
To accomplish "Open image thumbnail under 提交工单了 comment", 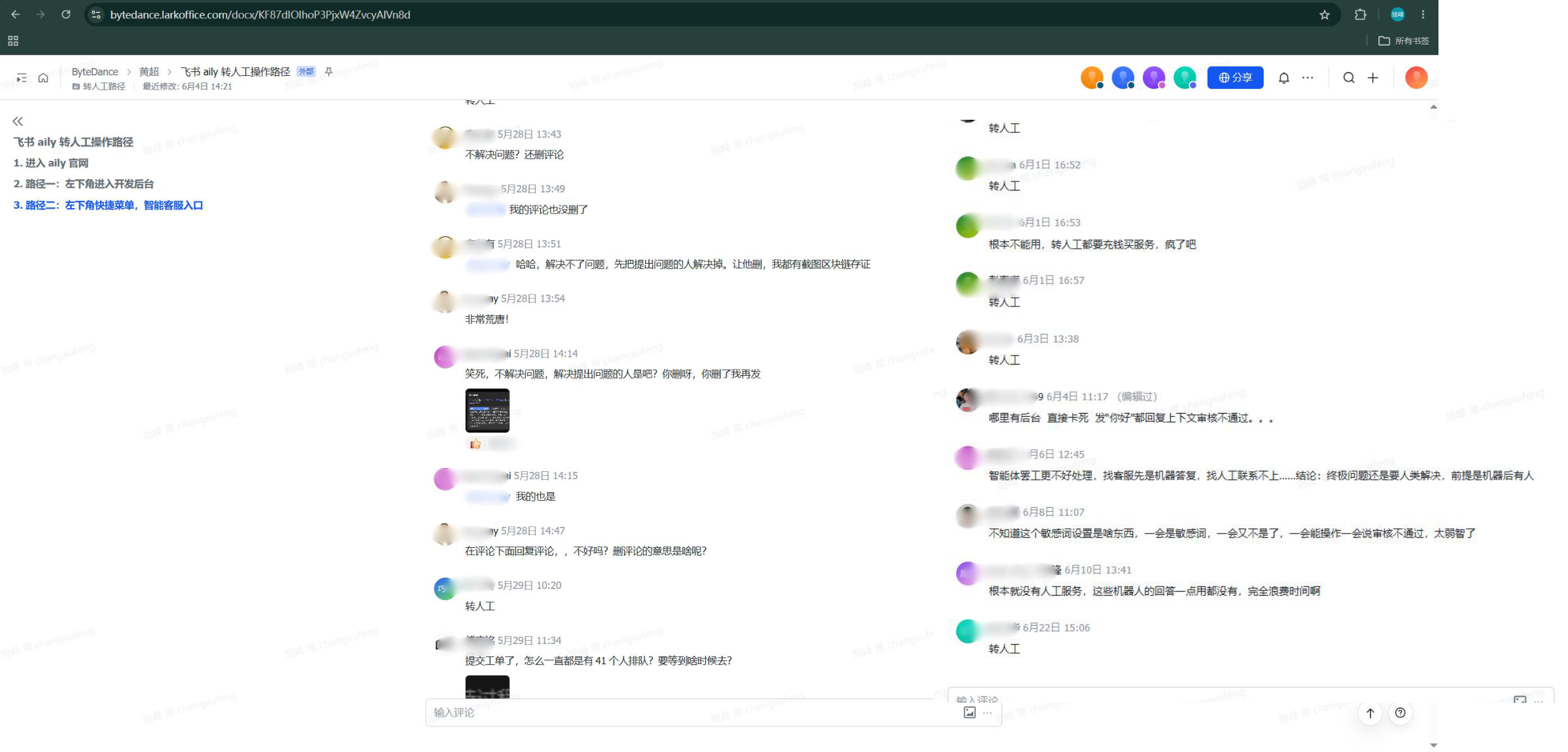I will (x=487, y=687).
